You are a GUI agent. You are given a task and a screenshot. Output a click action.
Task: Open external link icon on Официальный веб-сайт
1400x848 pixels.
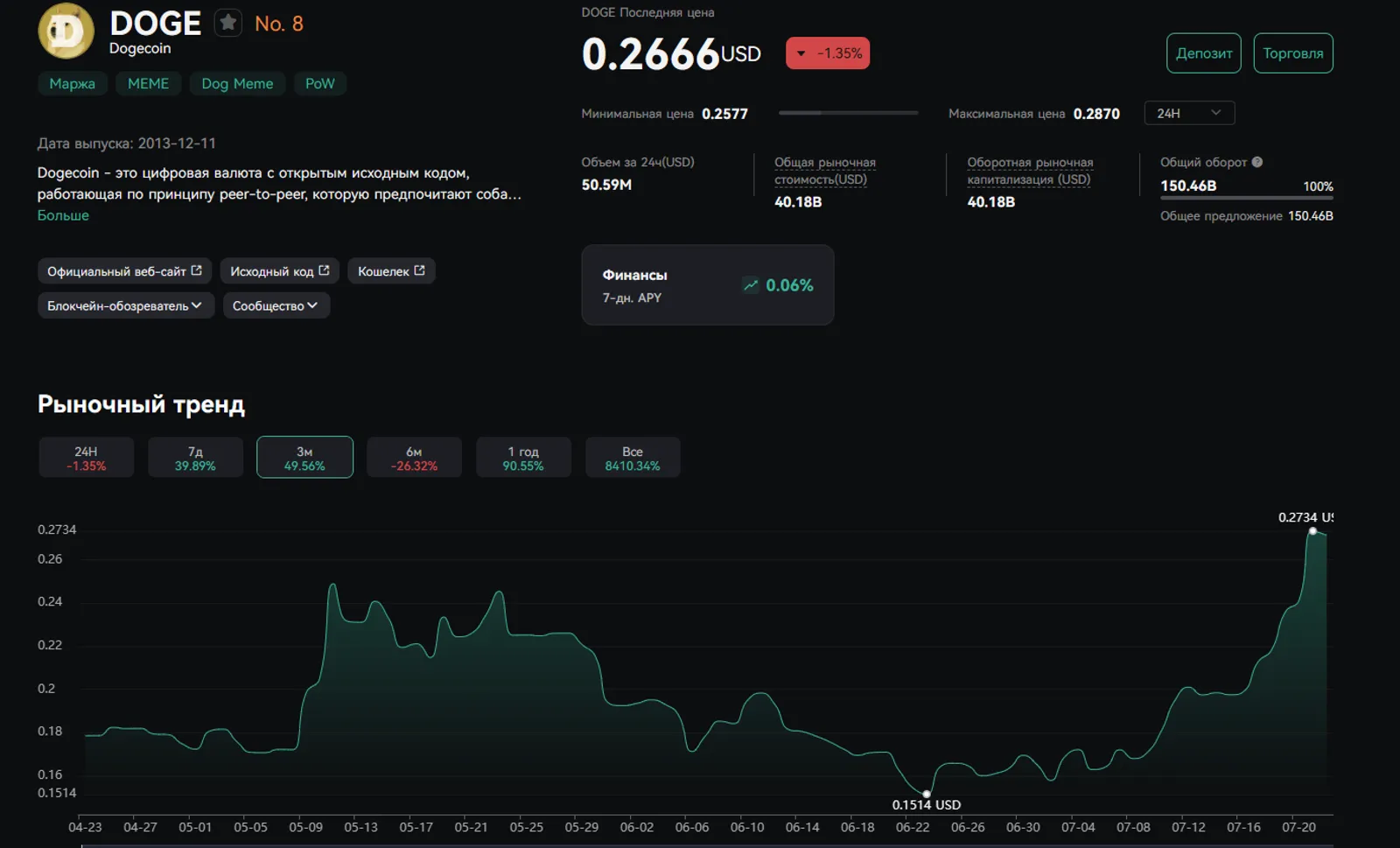(196, 270)
